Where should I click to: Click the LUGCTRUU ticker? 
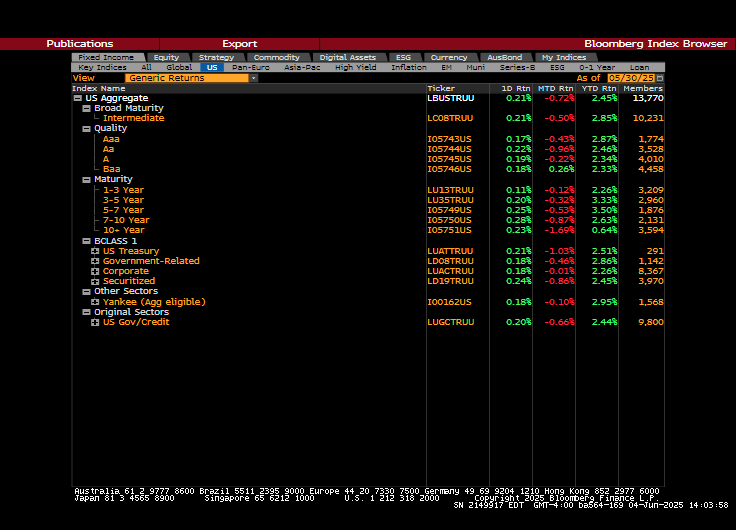click(451, 322)
